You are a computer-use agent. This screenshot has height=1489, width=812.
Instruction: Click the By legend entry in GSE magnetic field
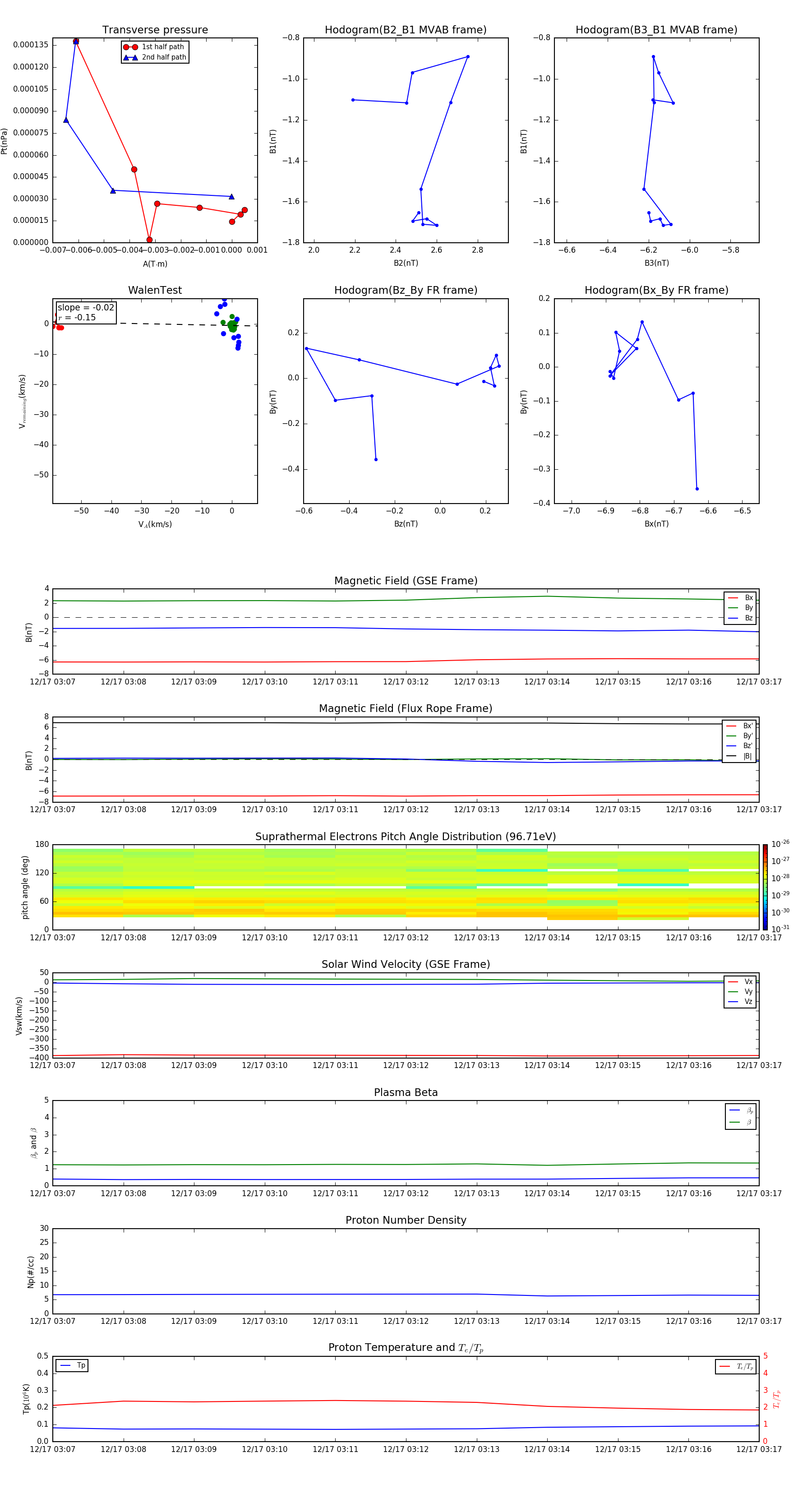pos(740,607)
